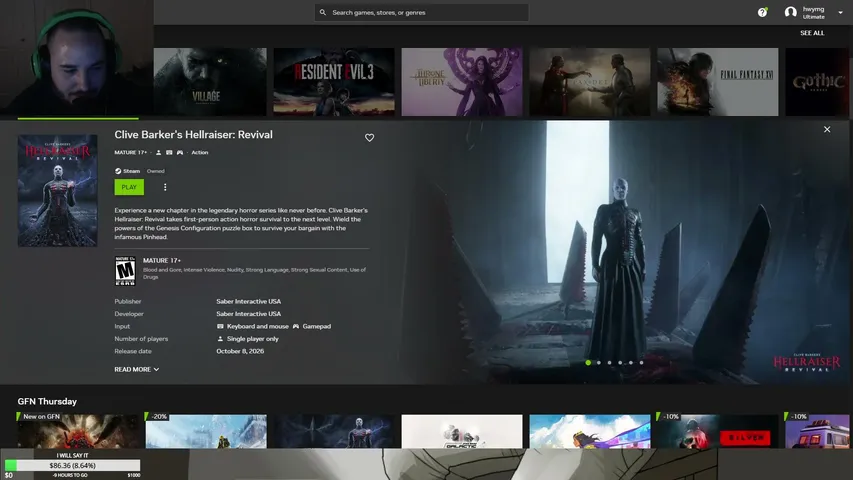Expand READ MORE details
The width and height of the screenshot is (853, 480).
(137, 370)
